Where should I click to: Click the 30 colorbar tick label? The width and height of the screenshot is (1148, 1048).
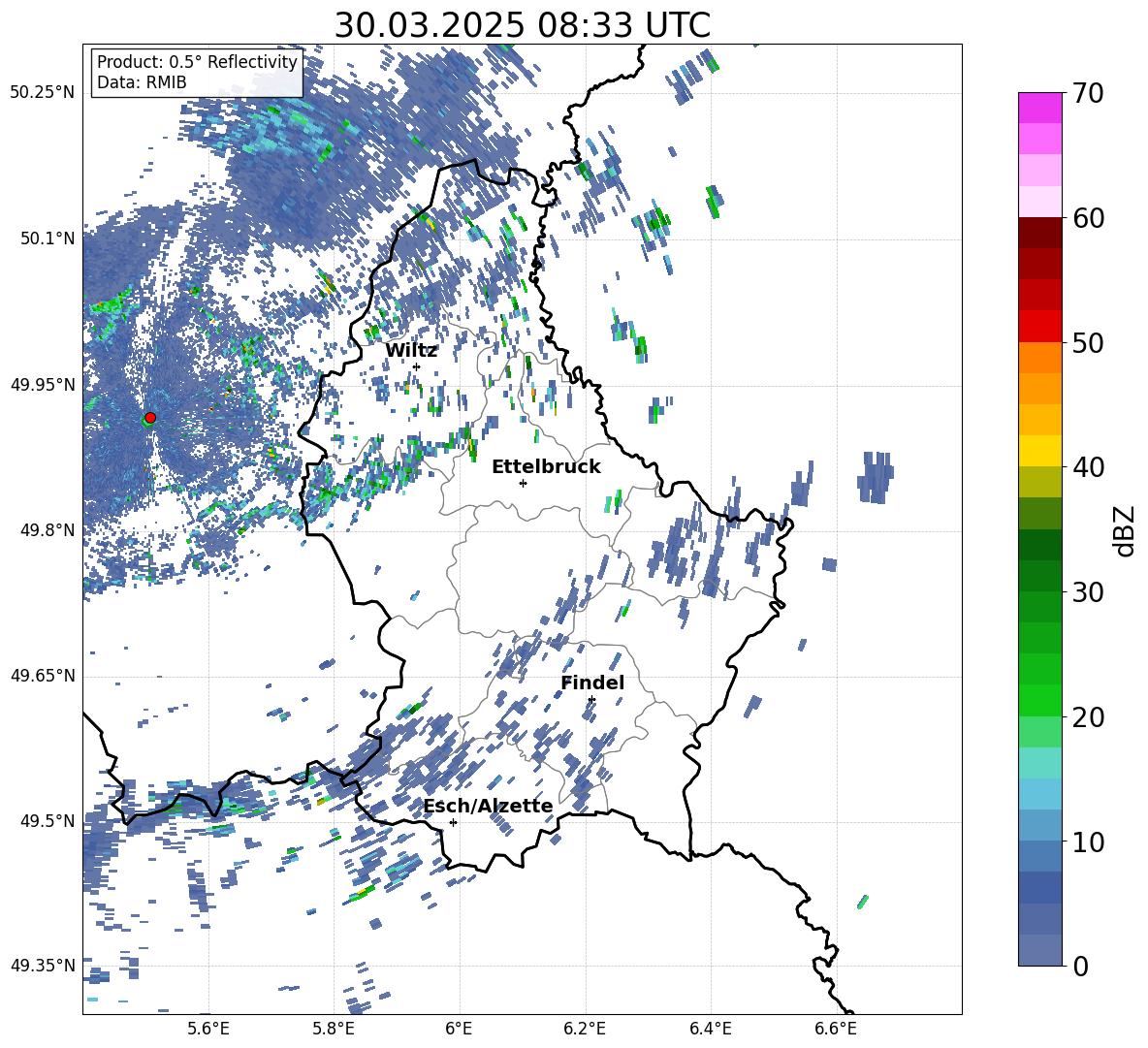(1088, 592)
